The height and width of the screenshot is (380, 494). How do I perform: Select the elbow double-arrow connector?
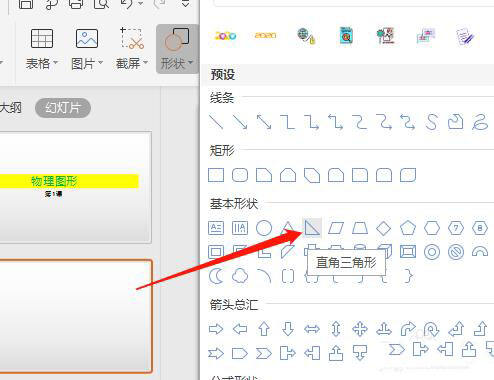[x=336, y=122]
